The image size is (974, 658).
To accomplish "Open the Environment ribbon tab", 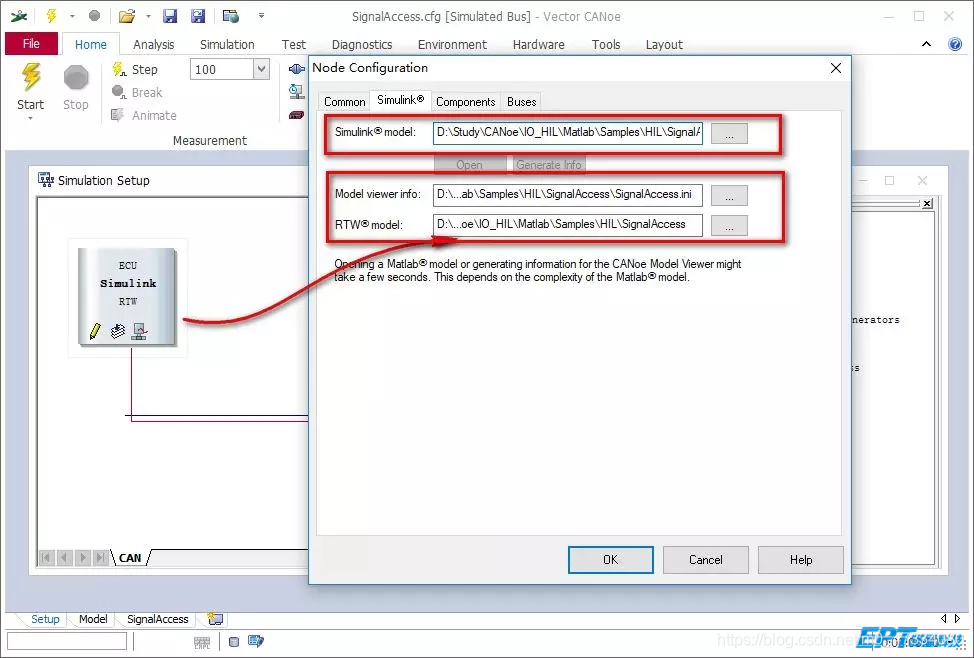I will tap(452, 45).
